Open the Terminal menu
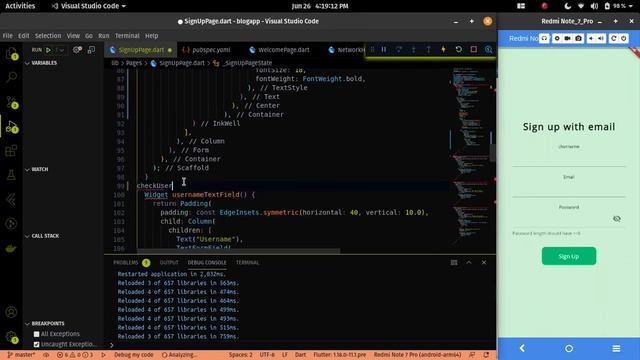The height and width of the screenshot is (360, 640). 127,36
